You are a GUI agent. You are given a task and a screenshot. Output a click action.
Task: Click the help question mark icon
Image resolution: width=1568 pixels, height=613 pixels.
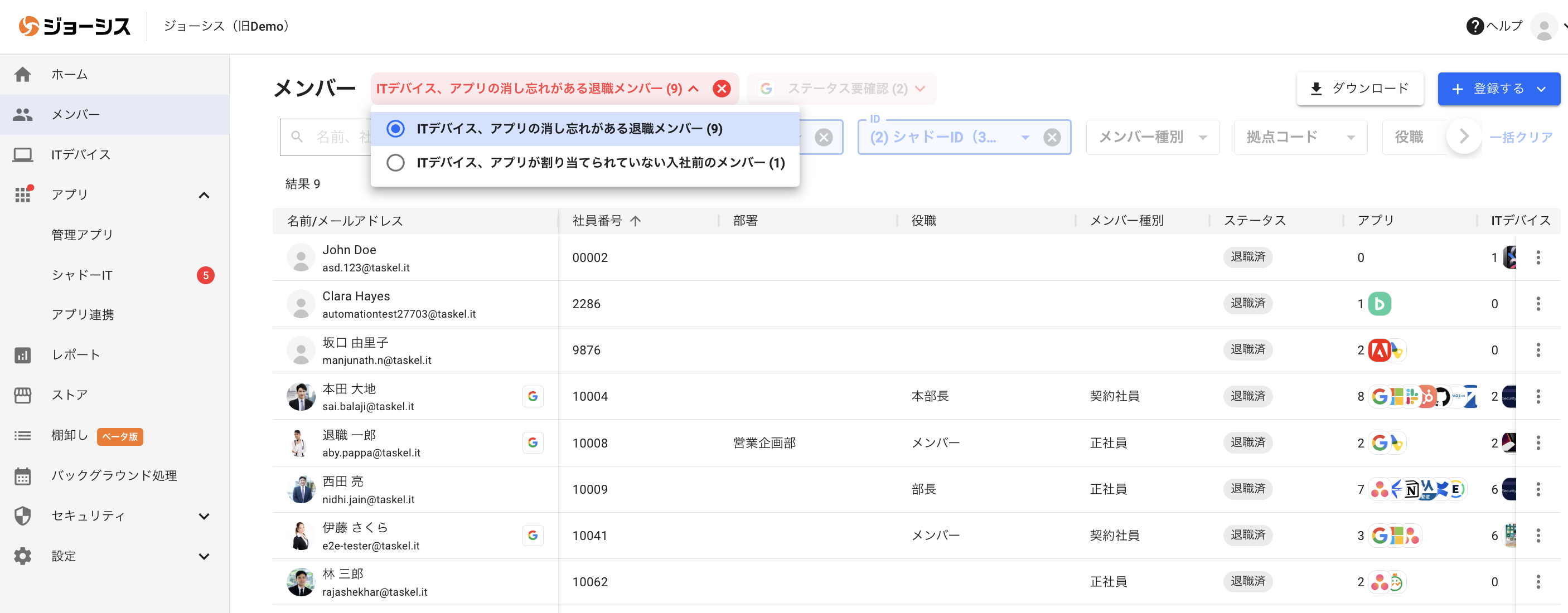pyautogui.click(x=1474, y=26)
